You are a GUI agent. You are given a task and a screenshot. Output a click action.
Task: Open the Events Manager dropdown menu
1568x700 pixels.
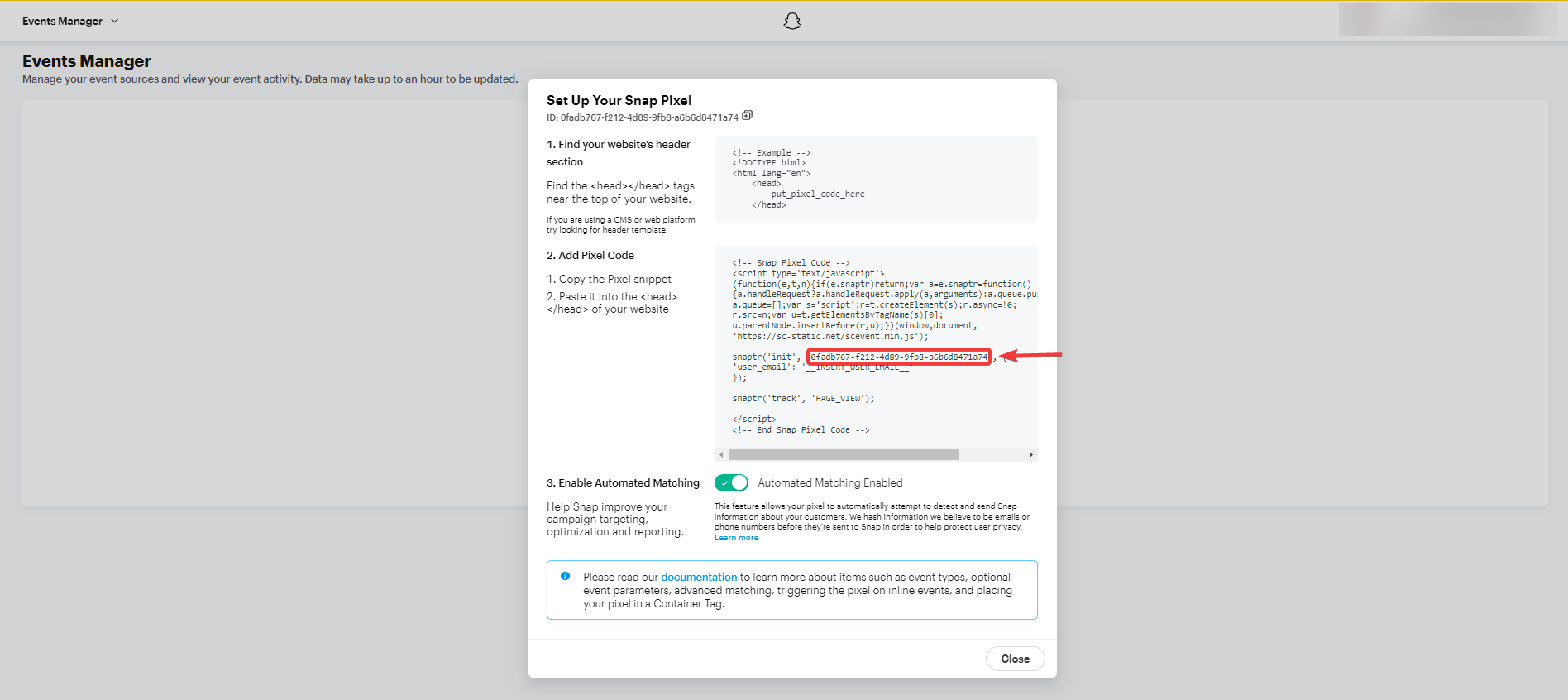click(70, 21)
